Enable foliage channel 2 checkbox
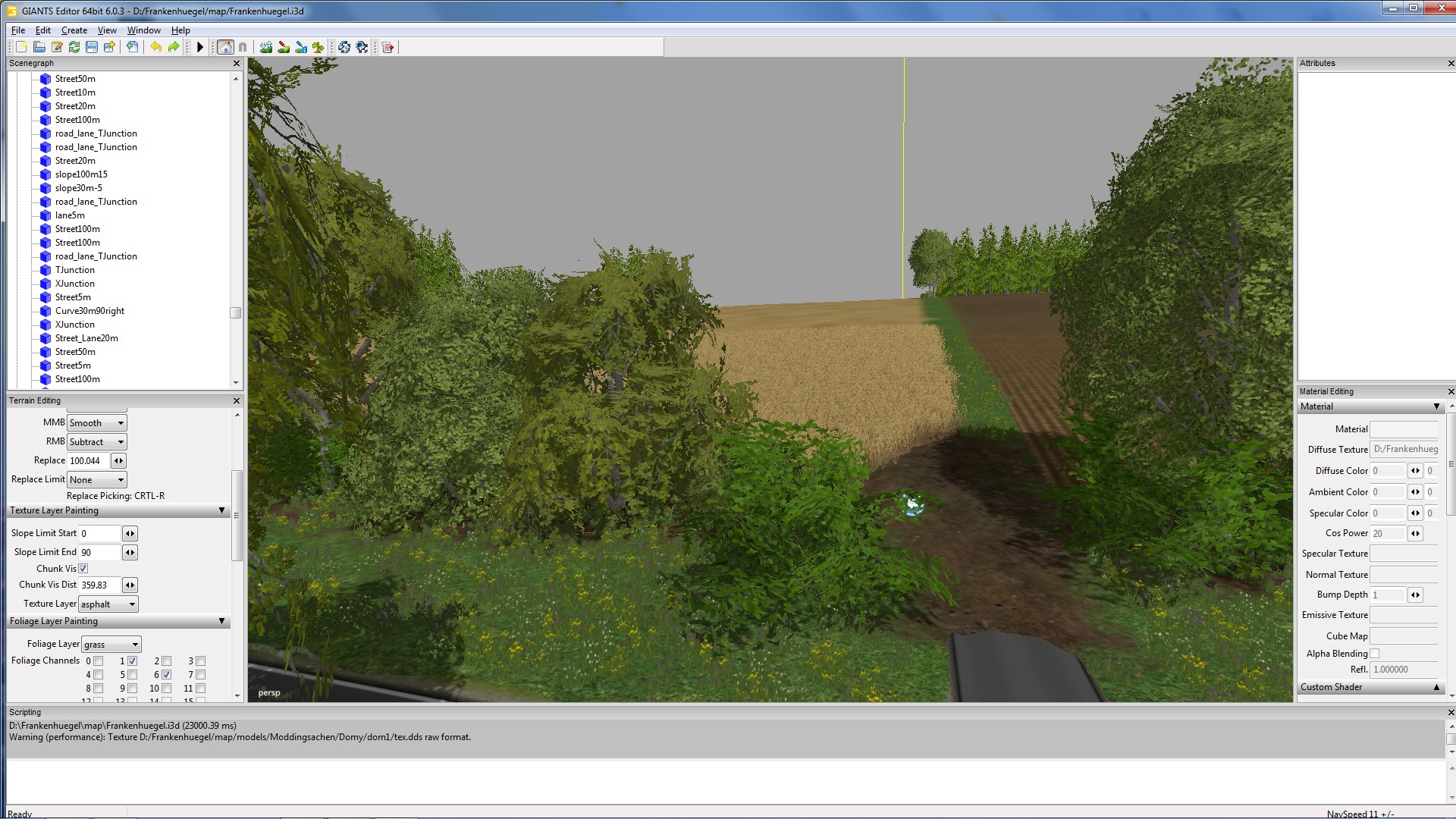 [167, 661]
